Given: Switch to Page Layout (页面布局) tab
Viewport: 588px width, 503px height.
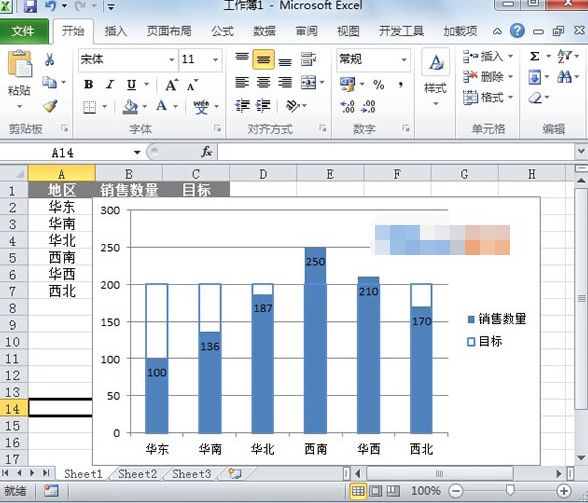Looking at the screenshot, I should (169, 31).
